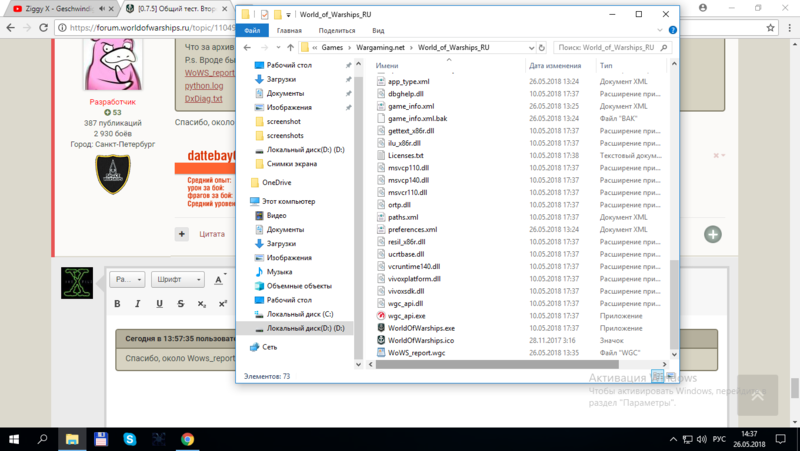Select Games in the address breadcrumb

tap(332, 47)
